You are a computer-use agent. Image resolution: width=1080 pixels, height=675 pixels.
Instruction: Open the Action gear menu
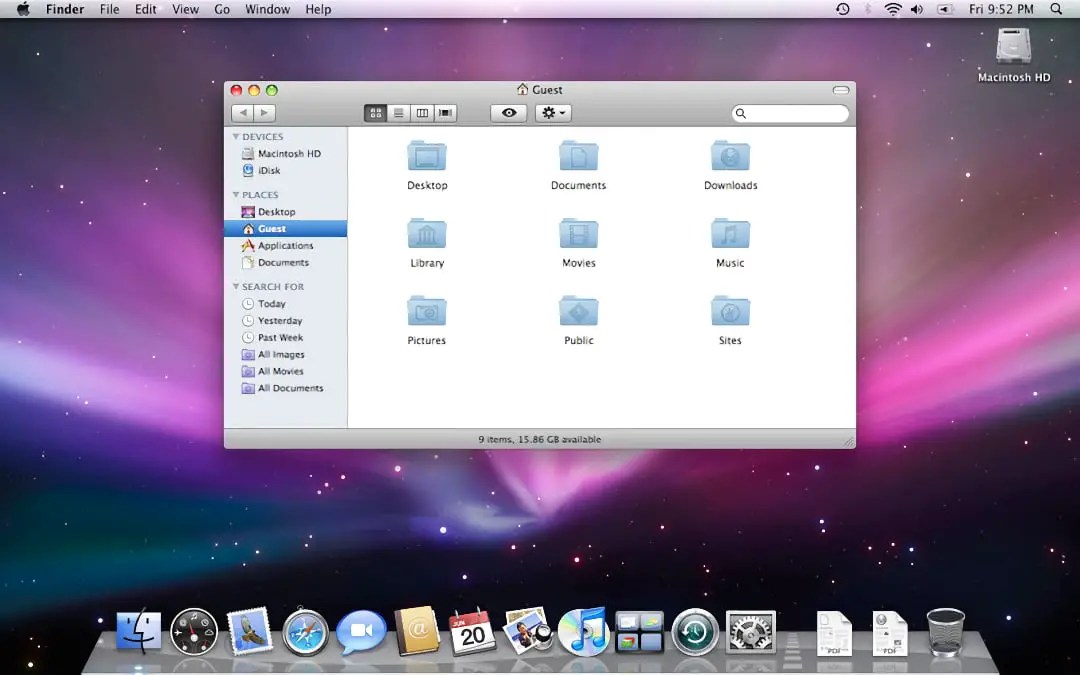(x=553, y=112)
